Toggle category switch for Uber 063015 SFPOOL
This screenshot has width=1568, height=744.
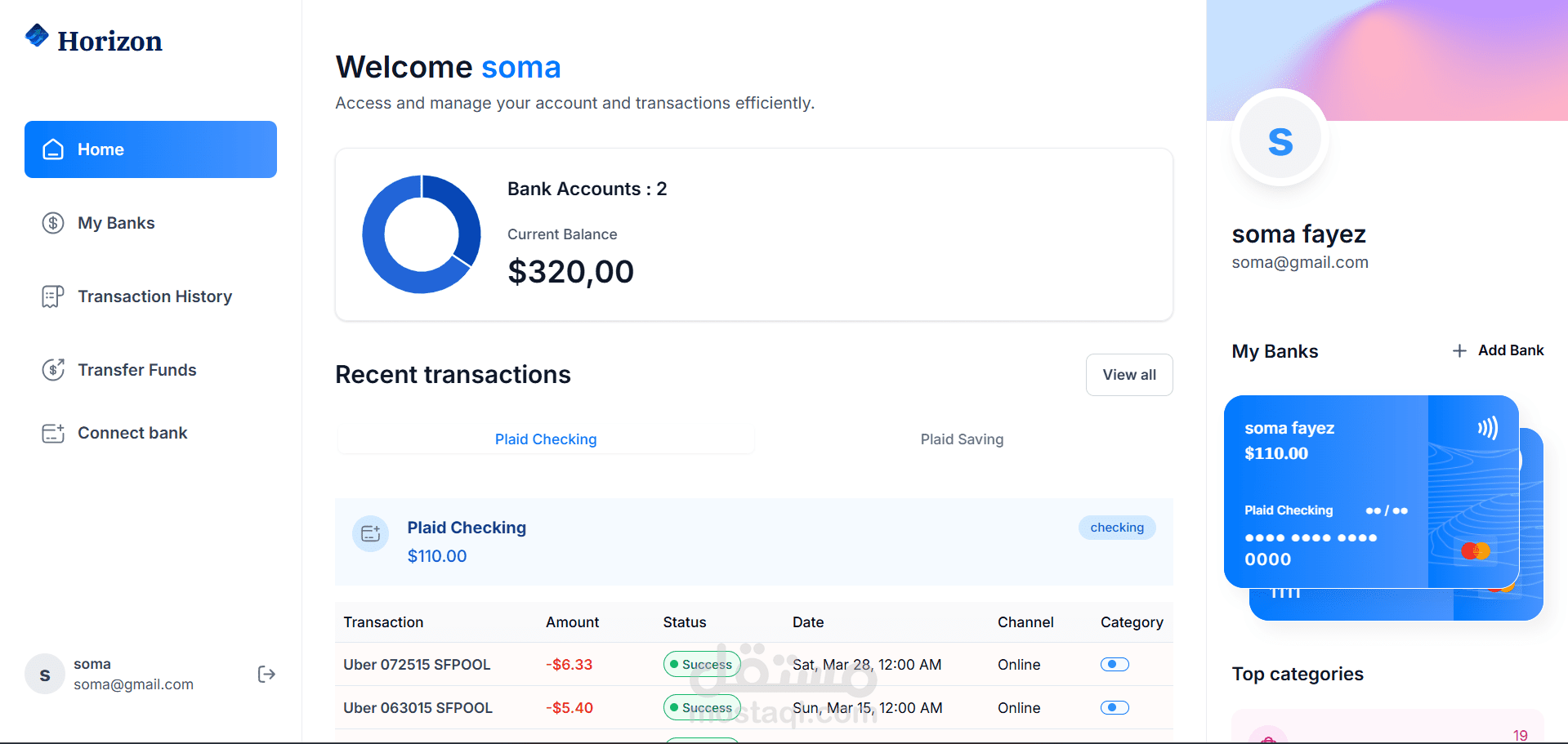click(x=1115, y=708)
